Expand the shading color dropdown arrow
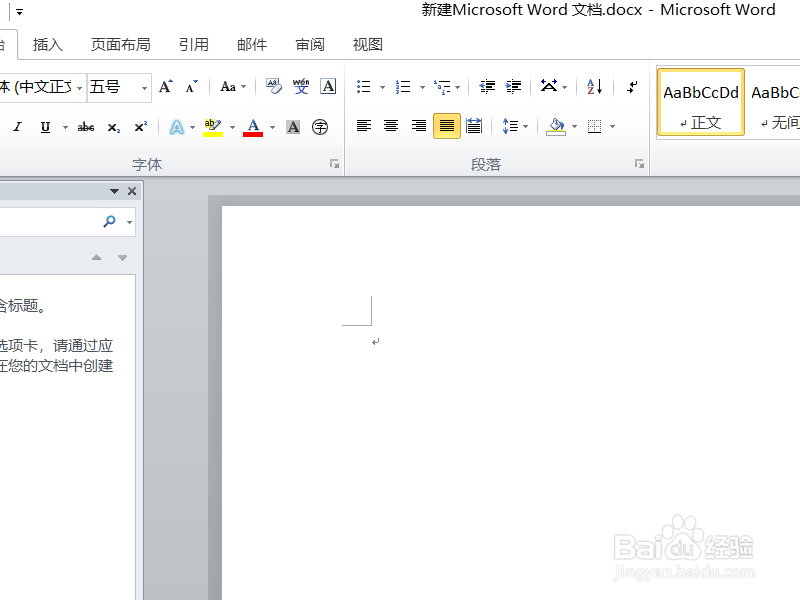The width and height of the screenshot is (800, 600). pyautogui.click(x=574, y=127)
